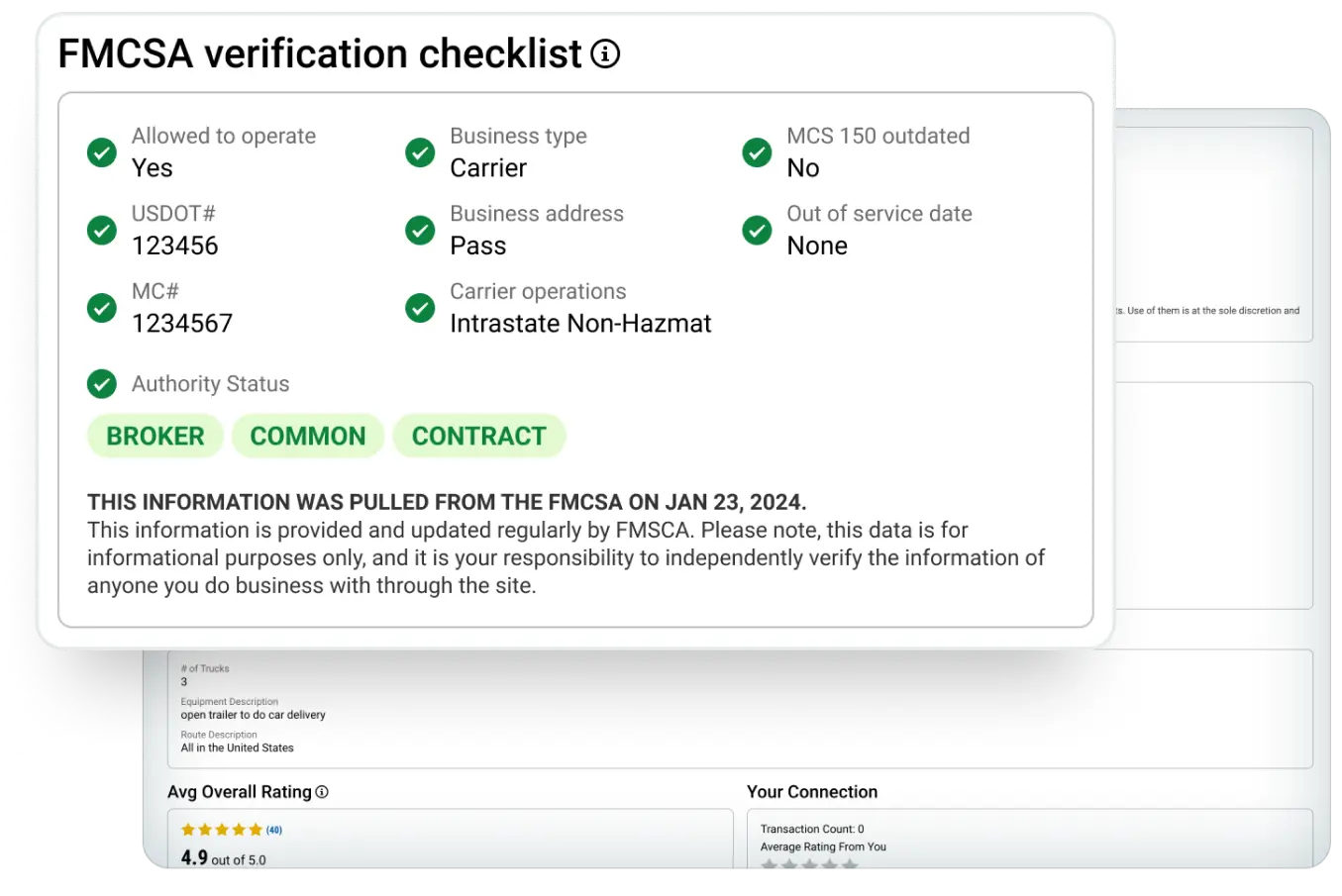Screen dimensions: 1342x896
Task: Click checkmark next to Business address
Action: tap(420, 230)
